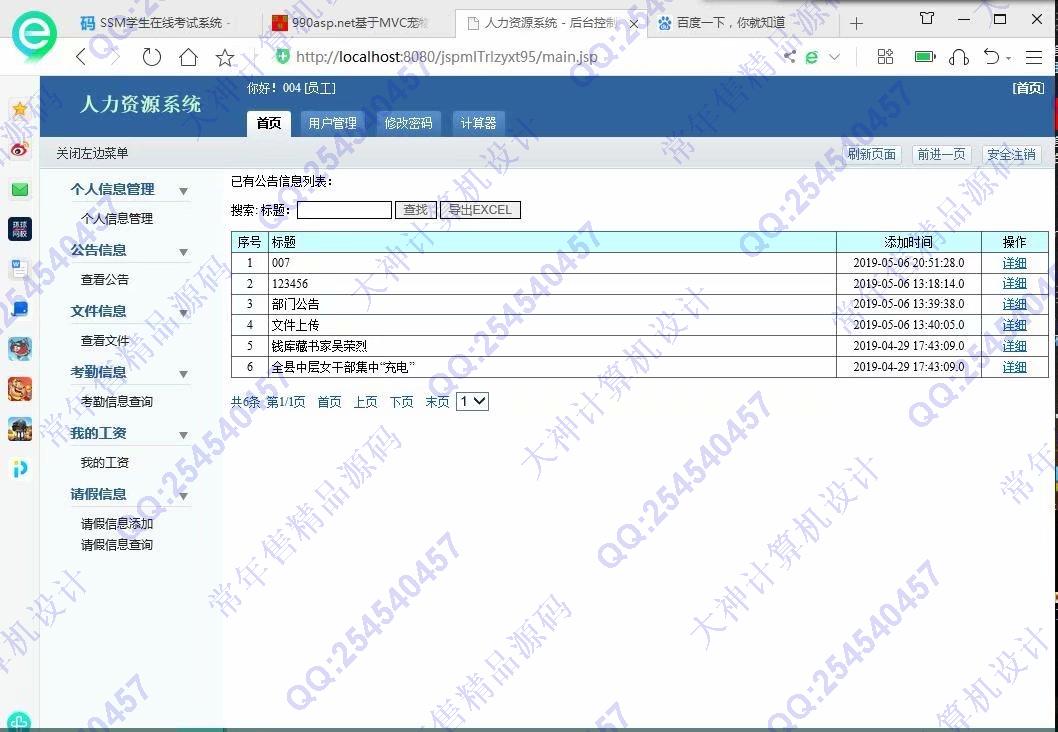Open new tab with plus icon
The width and height of the screenshot is (1058, 732).
856,24
